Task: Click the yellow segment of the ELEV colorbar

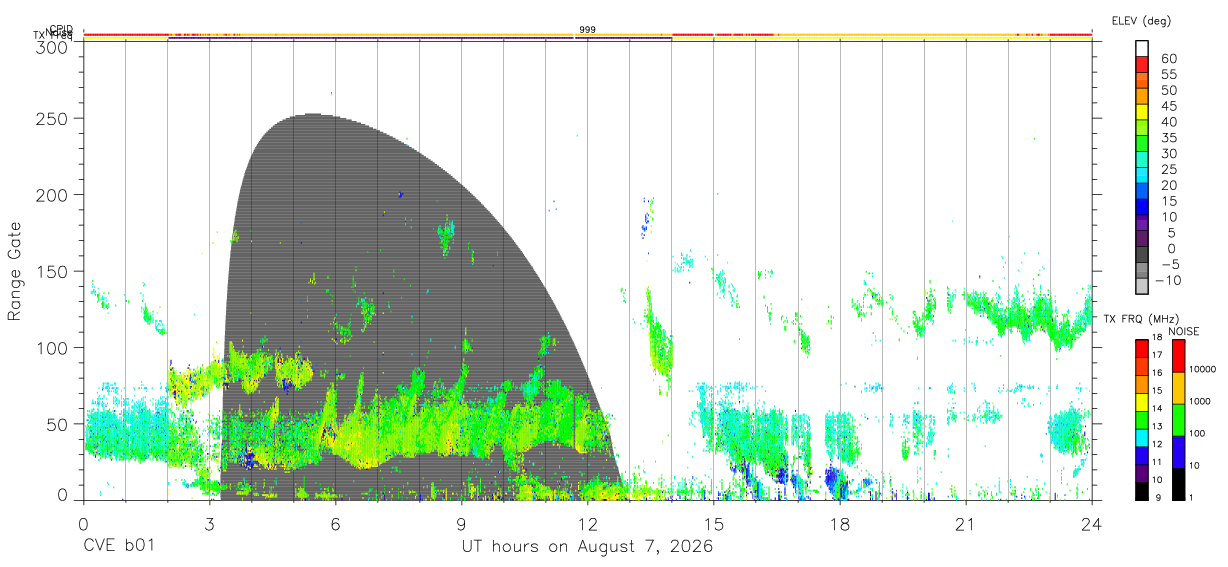Action: 1142,111
